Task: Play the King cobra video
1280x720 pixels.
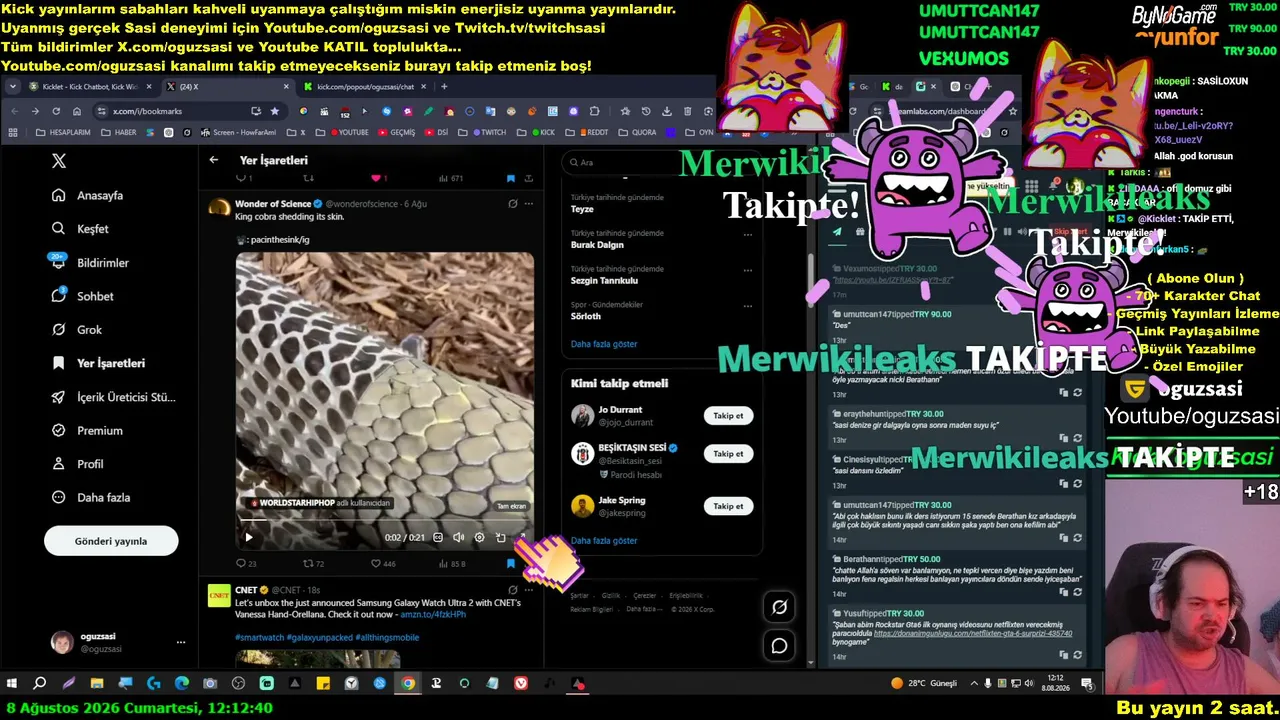Action: click(249, 537)
